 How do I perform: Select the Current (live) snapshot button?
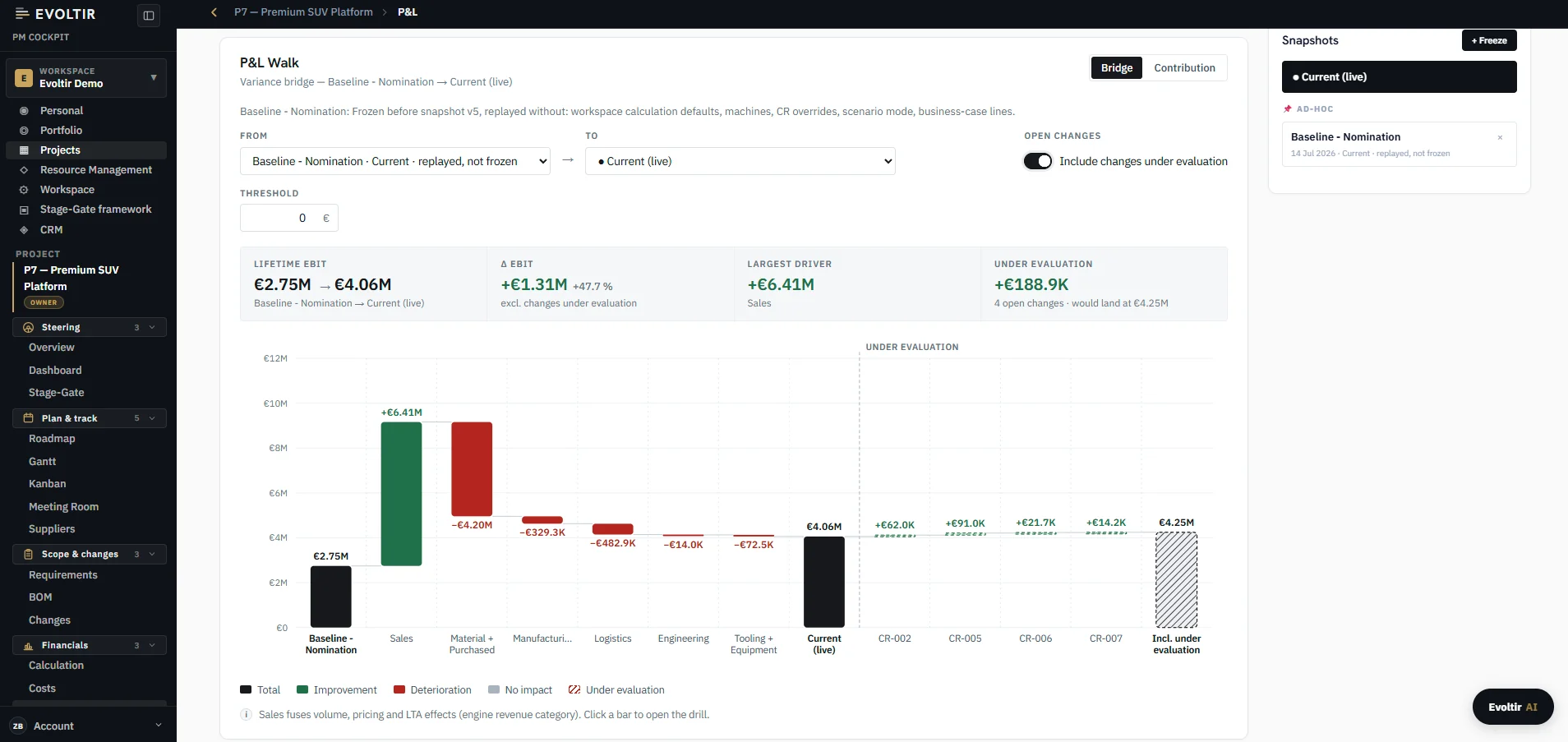coord(1400,77)
